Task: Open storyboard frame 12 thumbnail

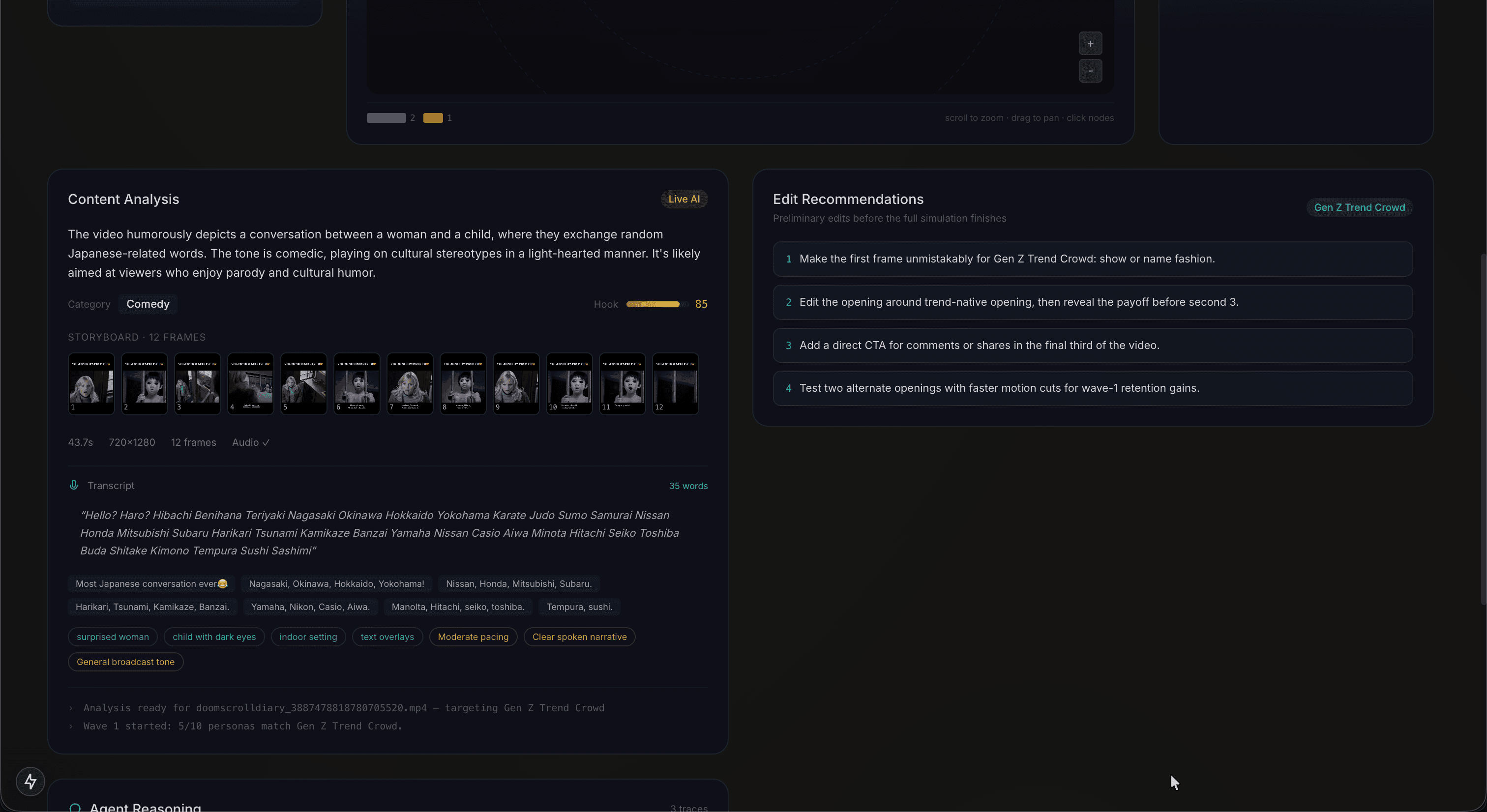Action: click(675, 383)
